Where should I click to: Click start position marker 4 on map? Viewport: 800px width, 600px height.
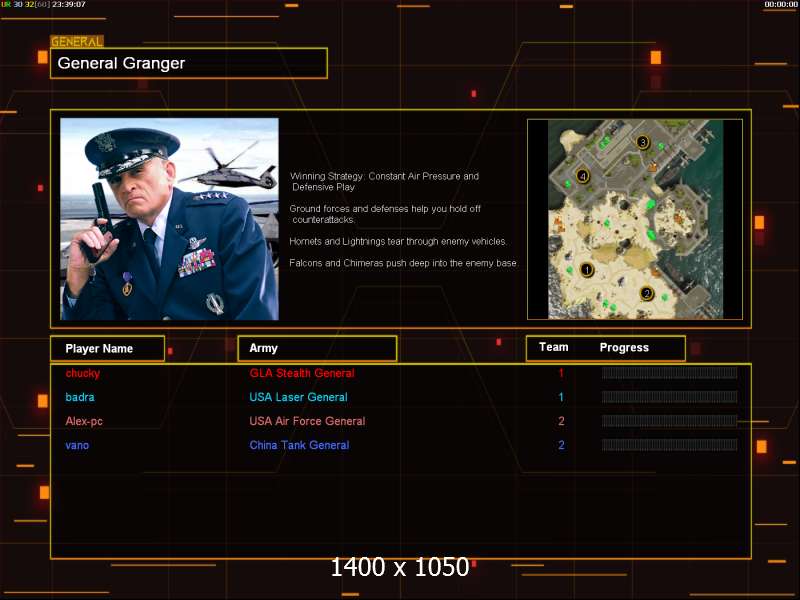coord(583,176)
